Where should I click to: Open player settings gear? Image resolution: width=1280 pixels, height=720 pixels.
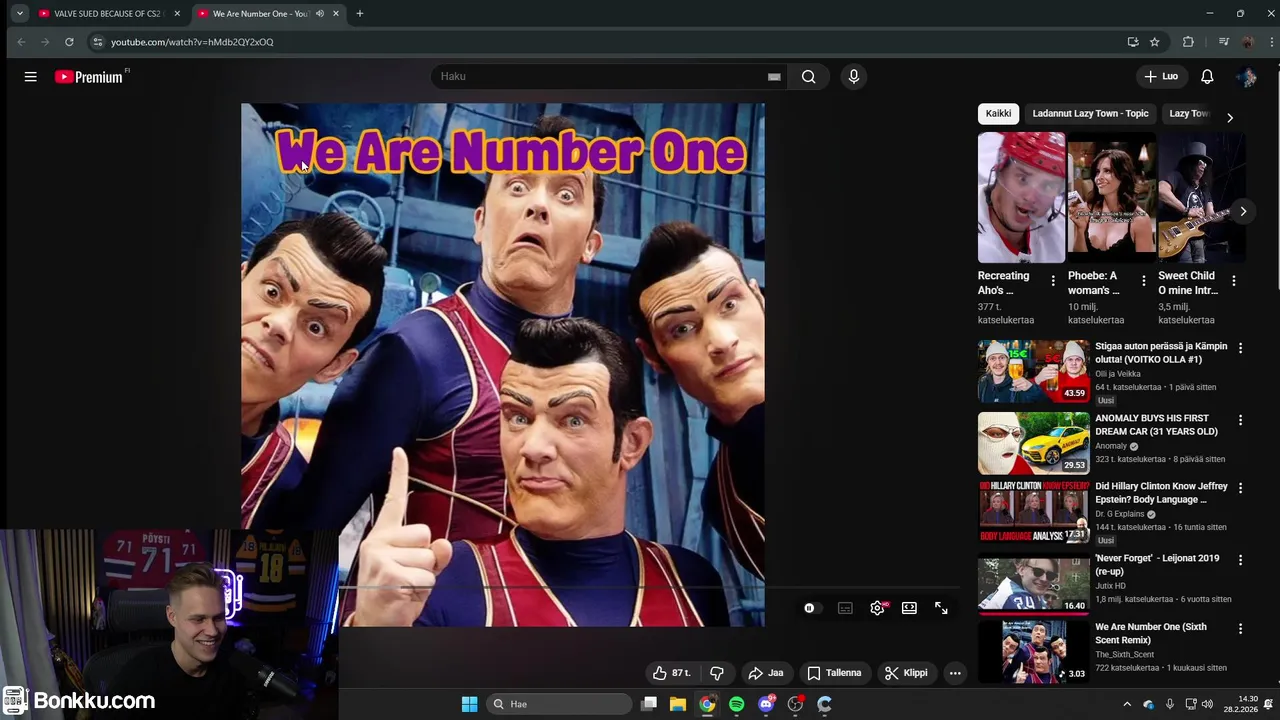point(877,608)
